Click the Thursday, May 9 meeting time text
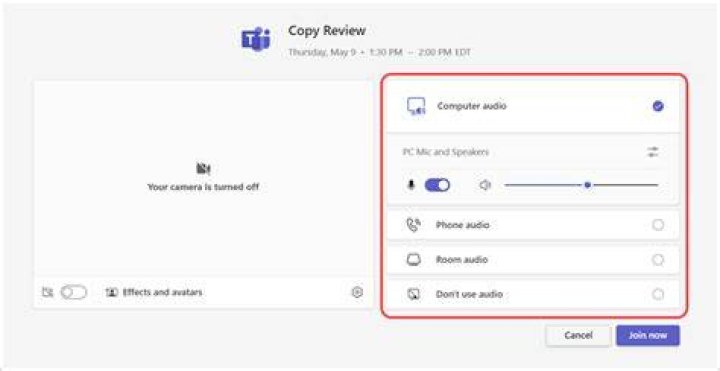Image resolution: width=720 pixels, height=371 pixels. (379, 52)
